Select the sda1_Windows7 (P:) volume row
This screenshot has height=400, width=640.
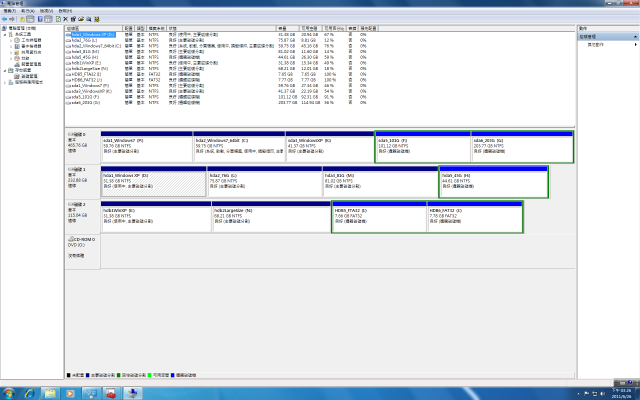point(216,86)
